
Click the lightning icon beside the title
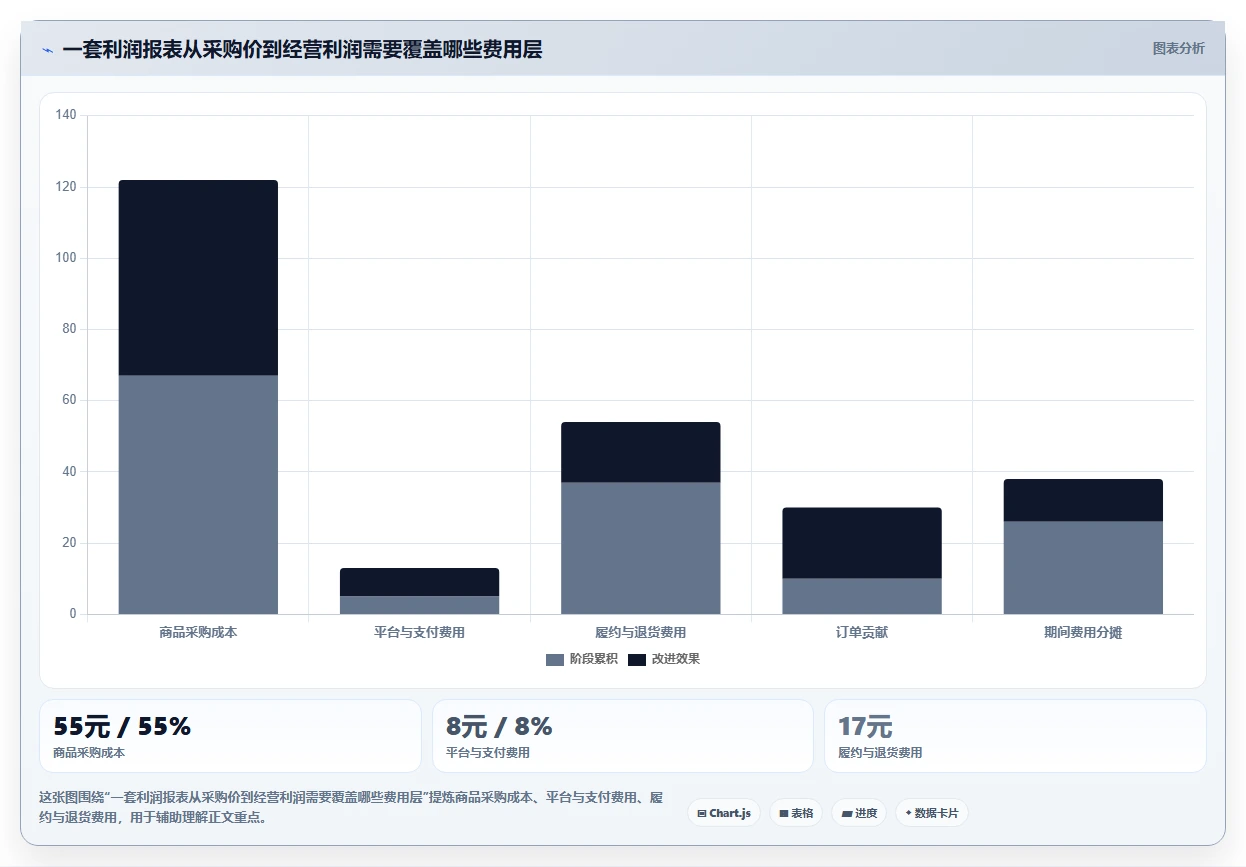point(47,49)
